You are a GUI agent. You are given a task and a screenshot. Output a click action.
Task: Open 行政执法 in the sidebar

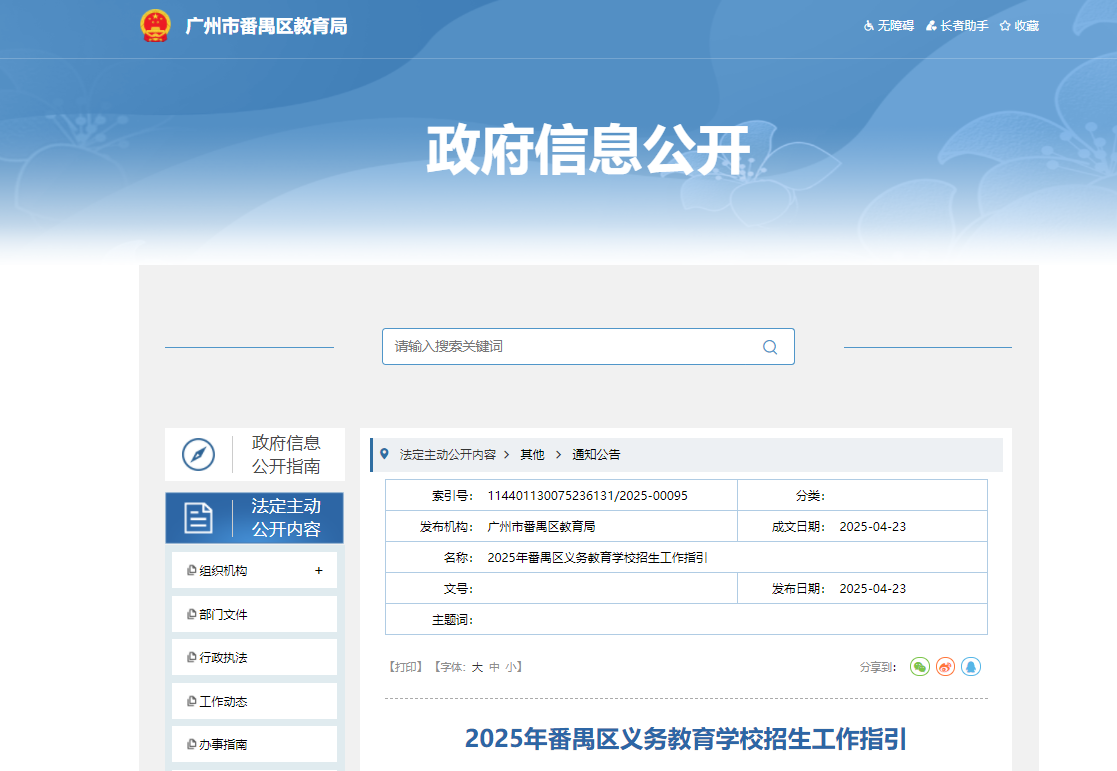click(223, 658)
